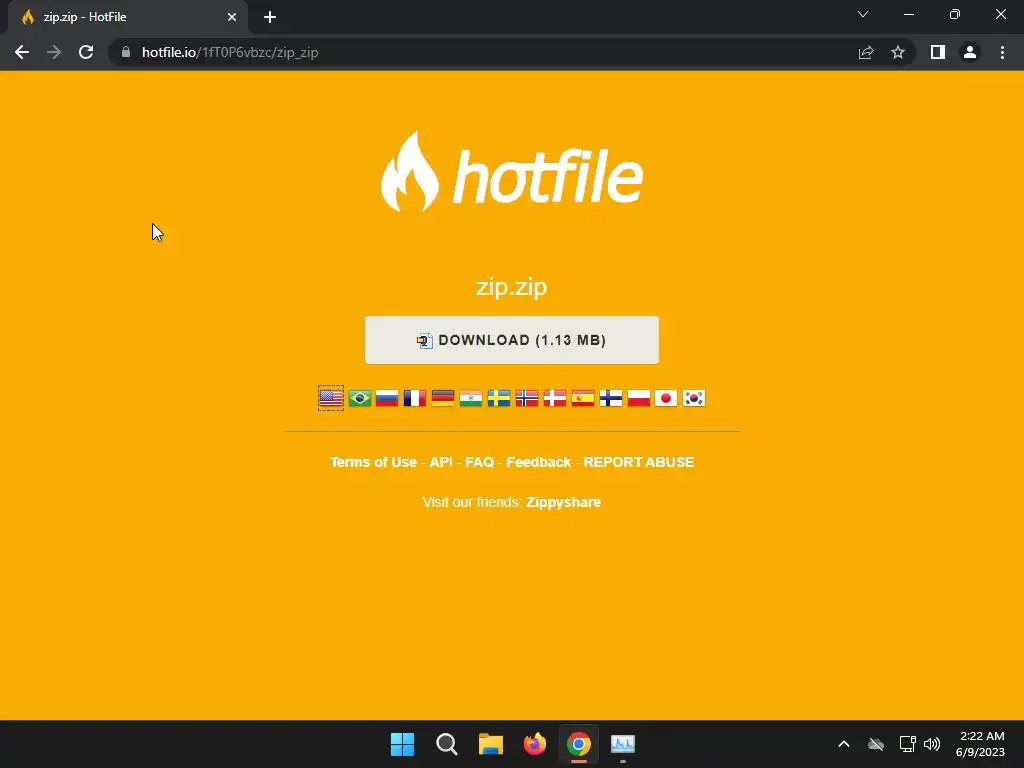Image resolution: width=1024 pixels, height=768 pixels.
Task: Open a new browser tab
Action: (x=270, y=17)
